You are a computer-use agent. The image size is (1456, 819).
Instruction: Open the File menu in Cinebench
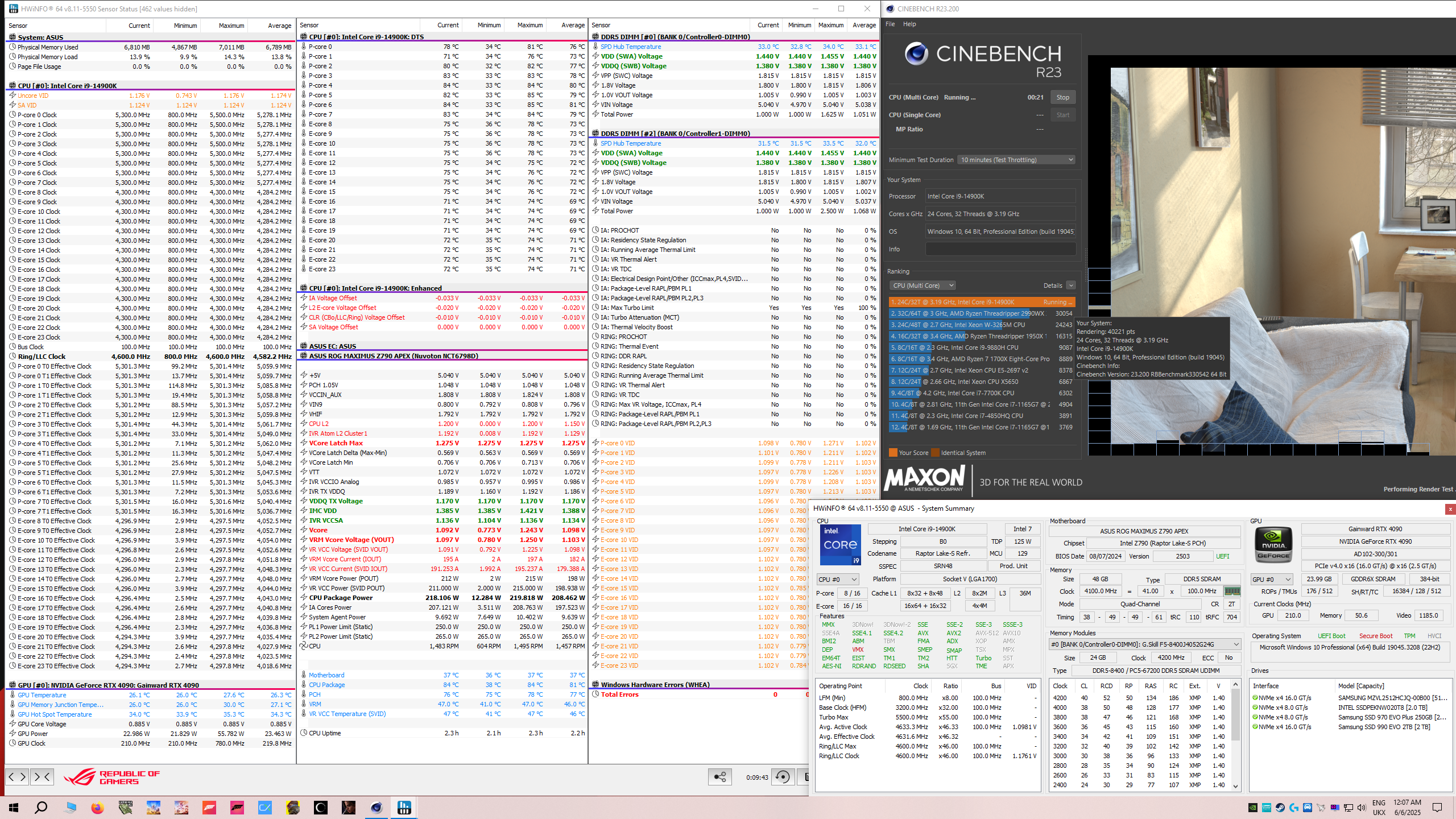[x=890, y=24]
